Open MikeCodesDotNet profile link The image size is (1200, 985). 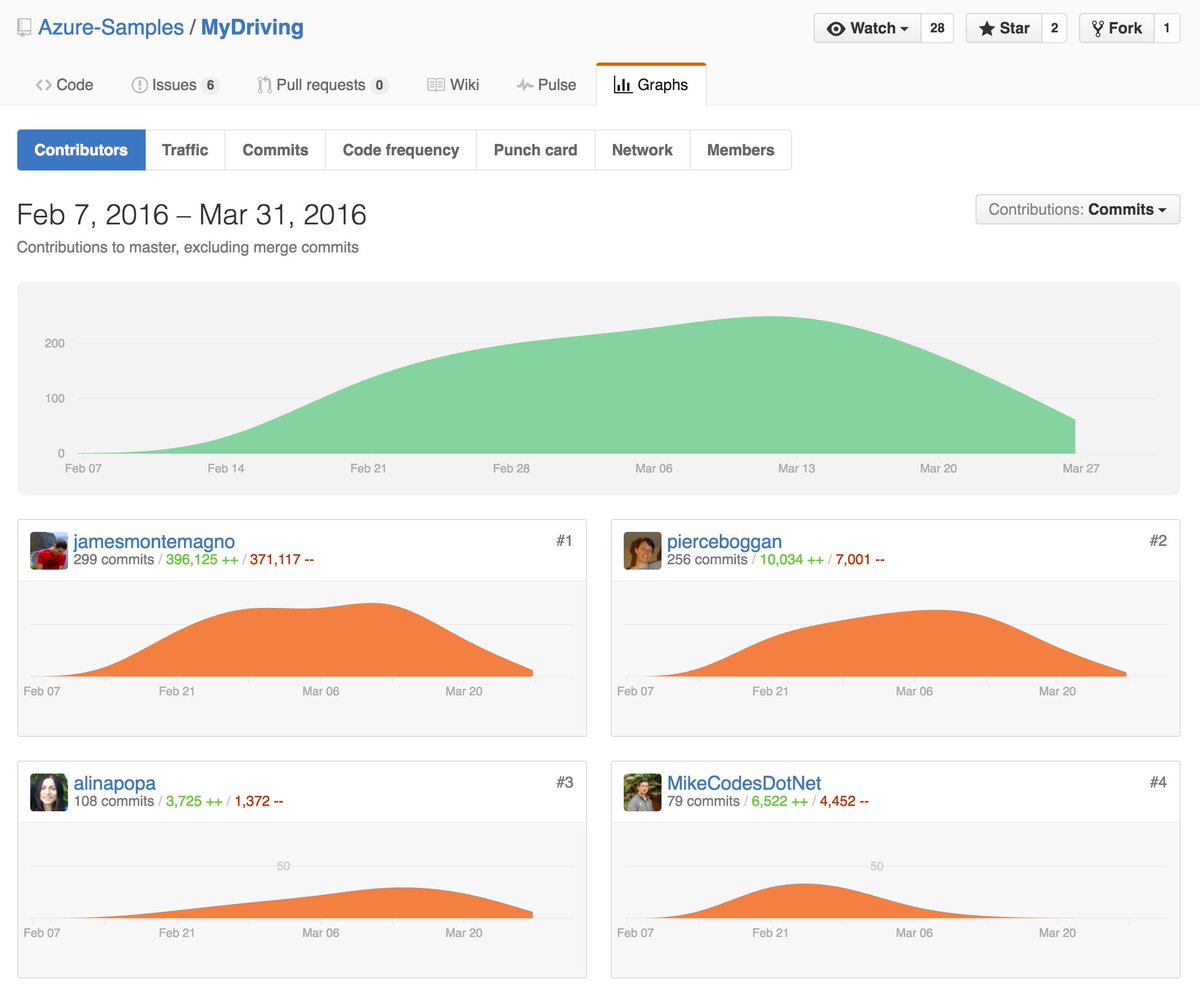744,783
